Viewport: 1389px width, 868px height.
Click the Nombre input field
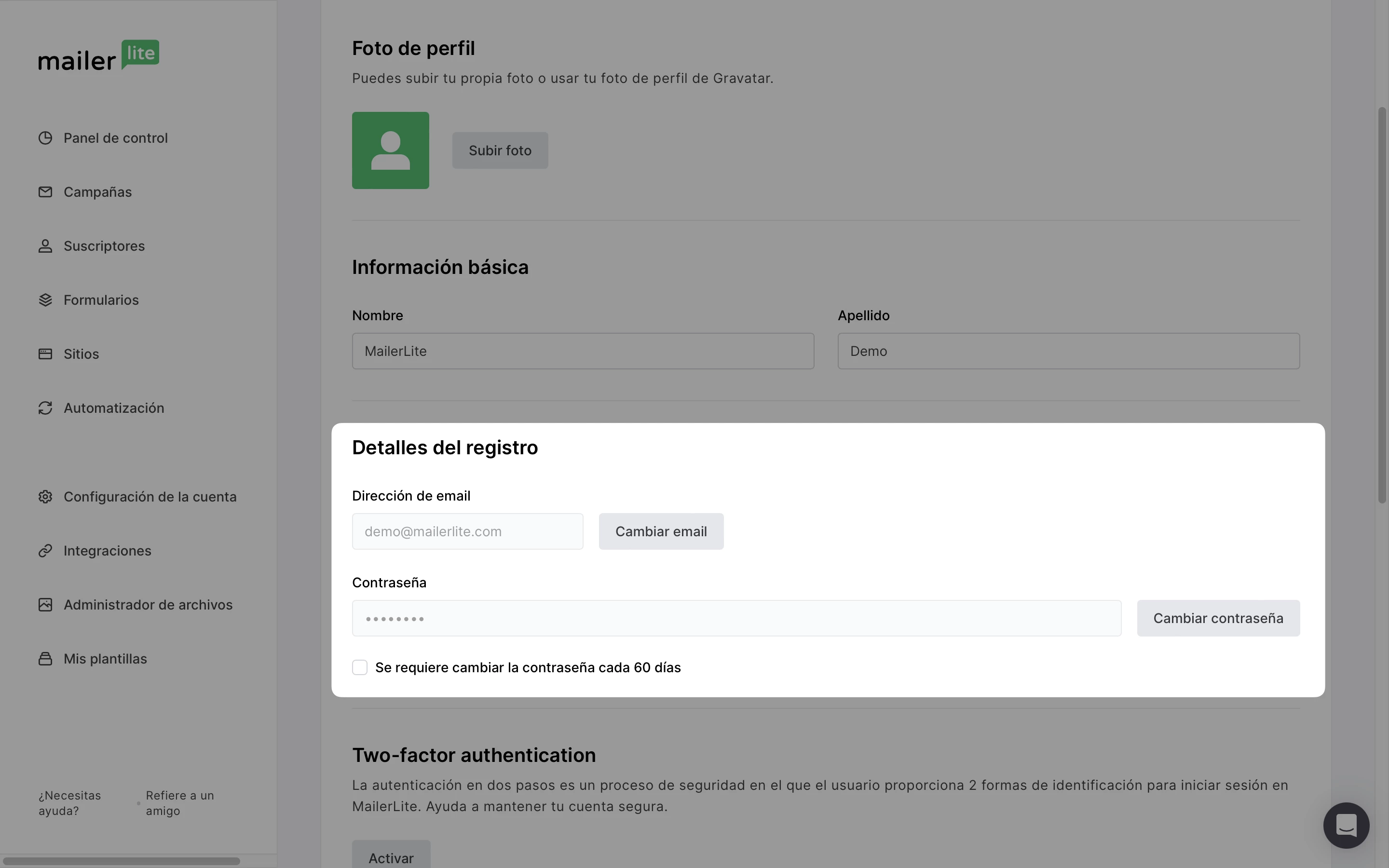coord(583,352)
